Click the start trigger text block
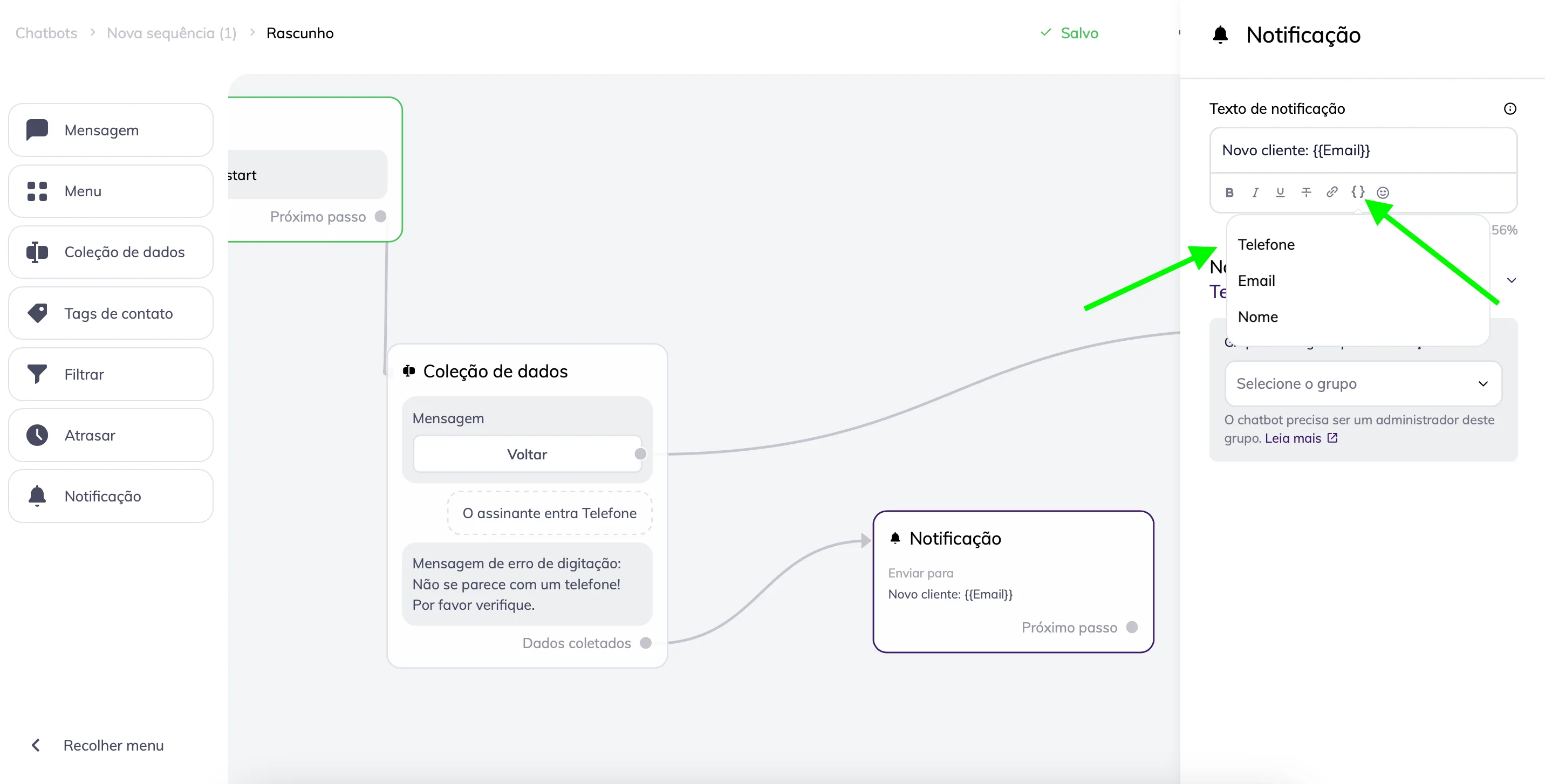The image size is (1545, 784). click(x=307, y=174)
